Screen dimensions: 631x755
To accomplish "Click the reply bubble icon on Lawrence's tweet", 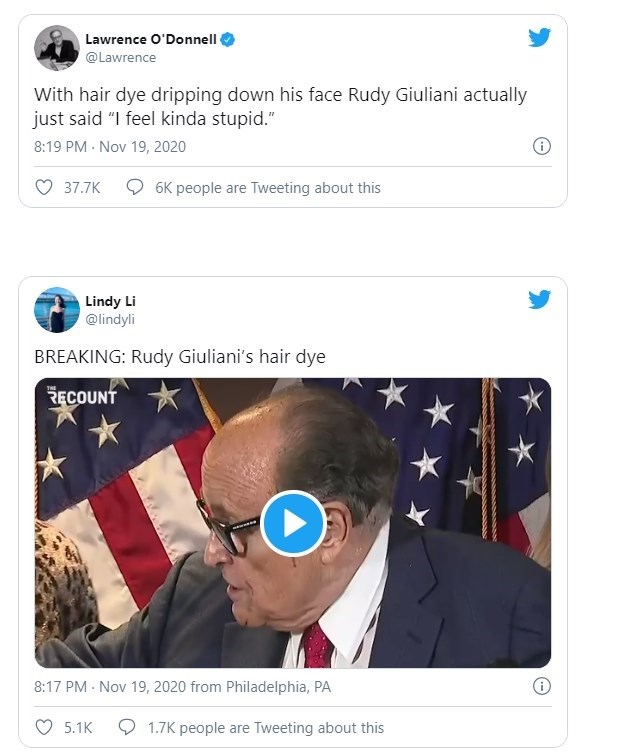I will tap(135, 187).
